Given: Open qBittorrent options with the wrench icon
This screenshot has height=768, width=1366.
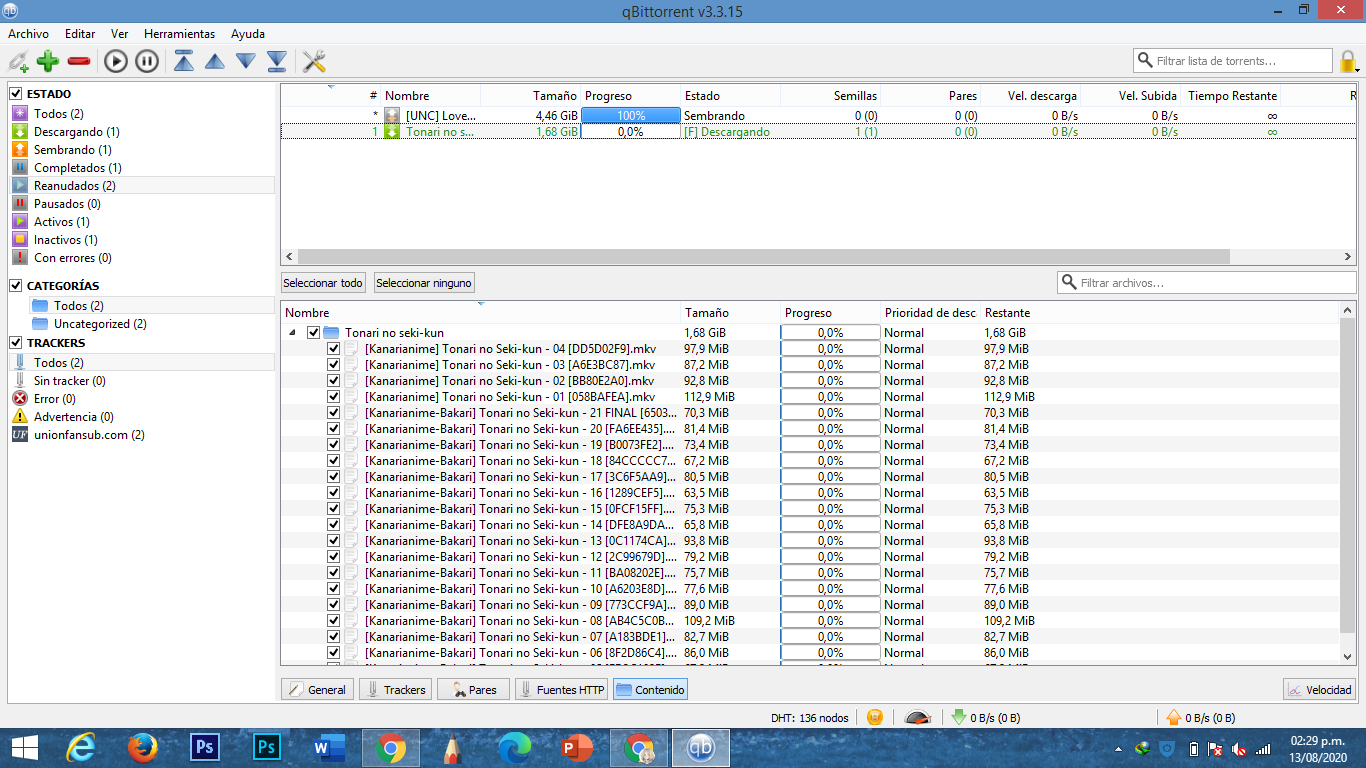Looking at the screenshot, I should coord(316,61).
